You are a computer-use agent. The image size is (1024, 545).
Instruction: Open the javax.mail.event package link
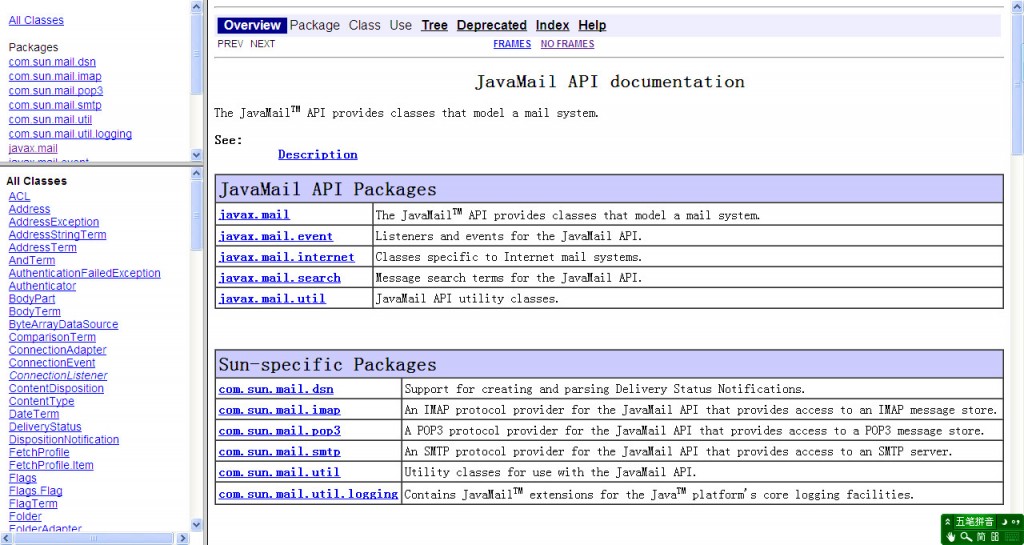click(x=276, y=236)
